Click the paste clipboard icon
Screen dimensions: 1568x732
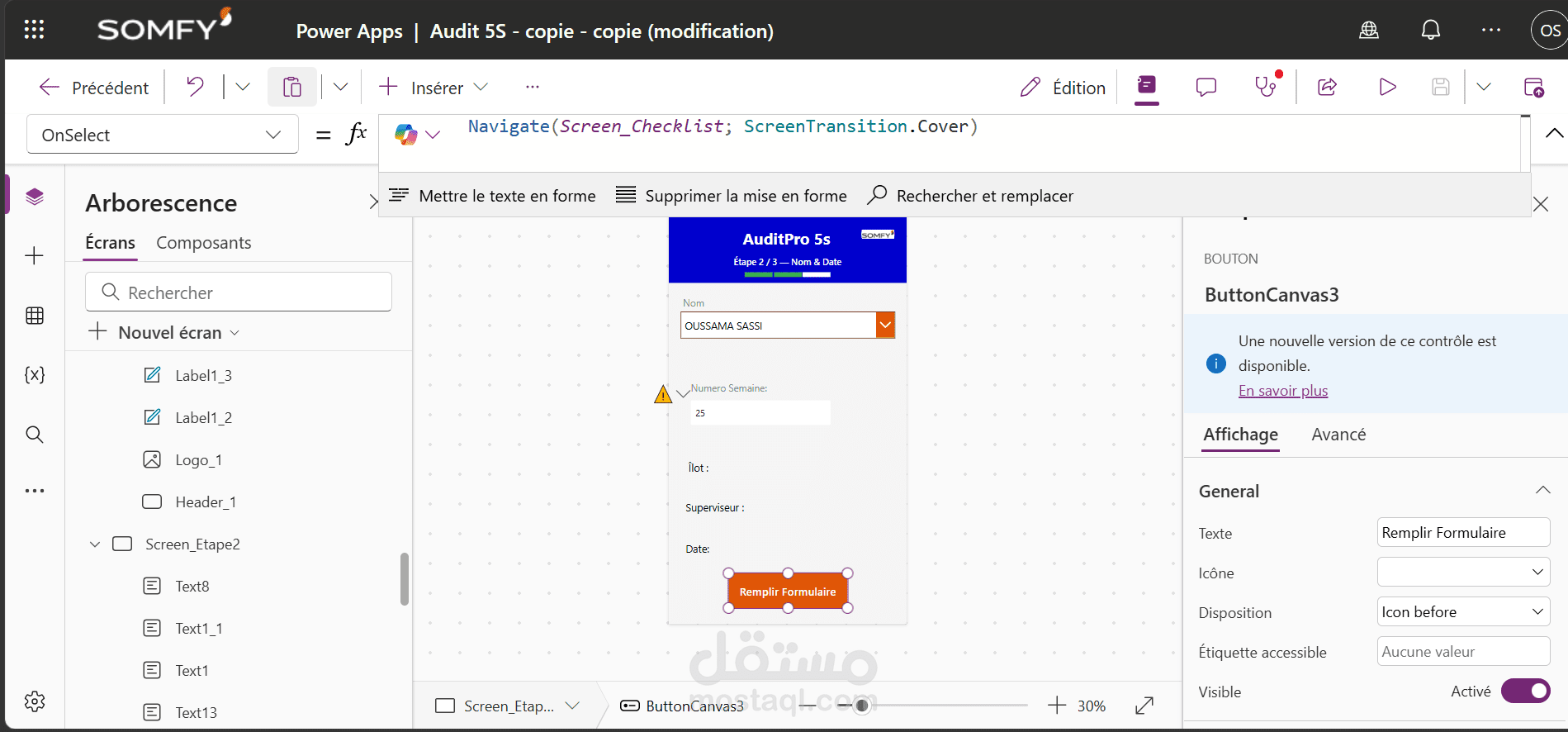tap(292, 87)
